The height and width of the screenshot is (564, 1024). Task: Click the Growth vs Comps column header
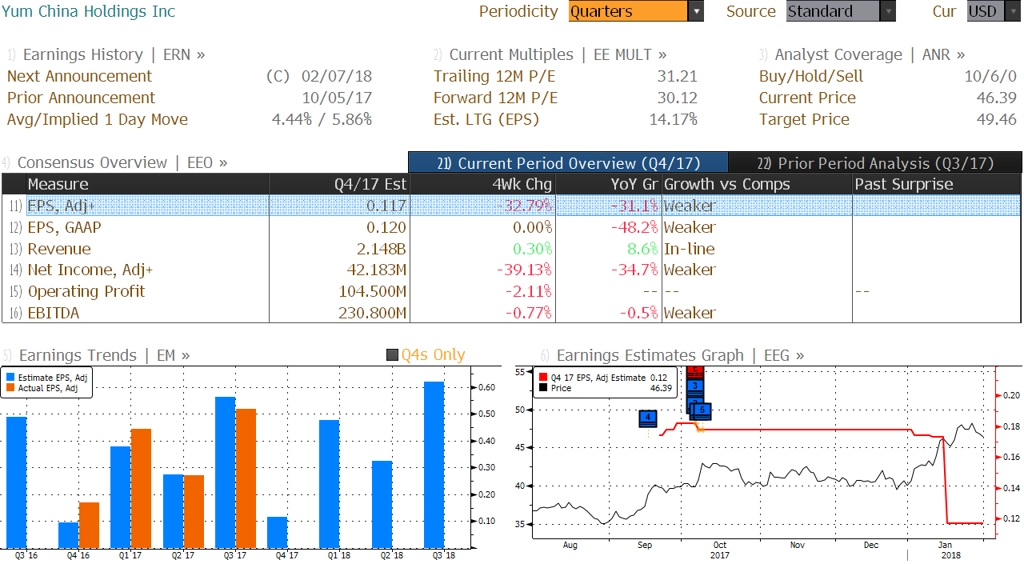tap(757, 184)
